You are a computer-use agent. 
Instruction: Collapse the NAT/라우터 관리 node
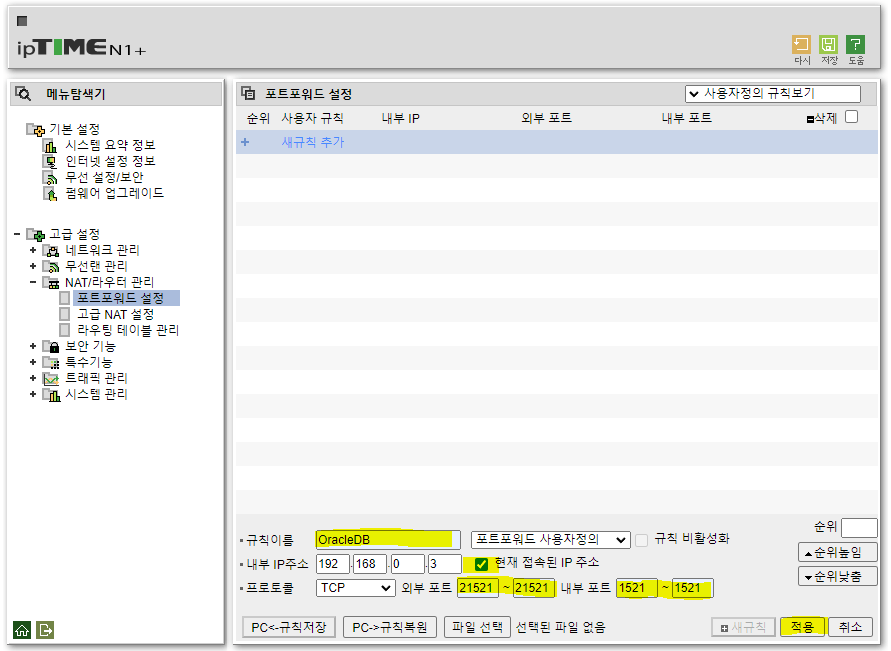tap(33, 282)
